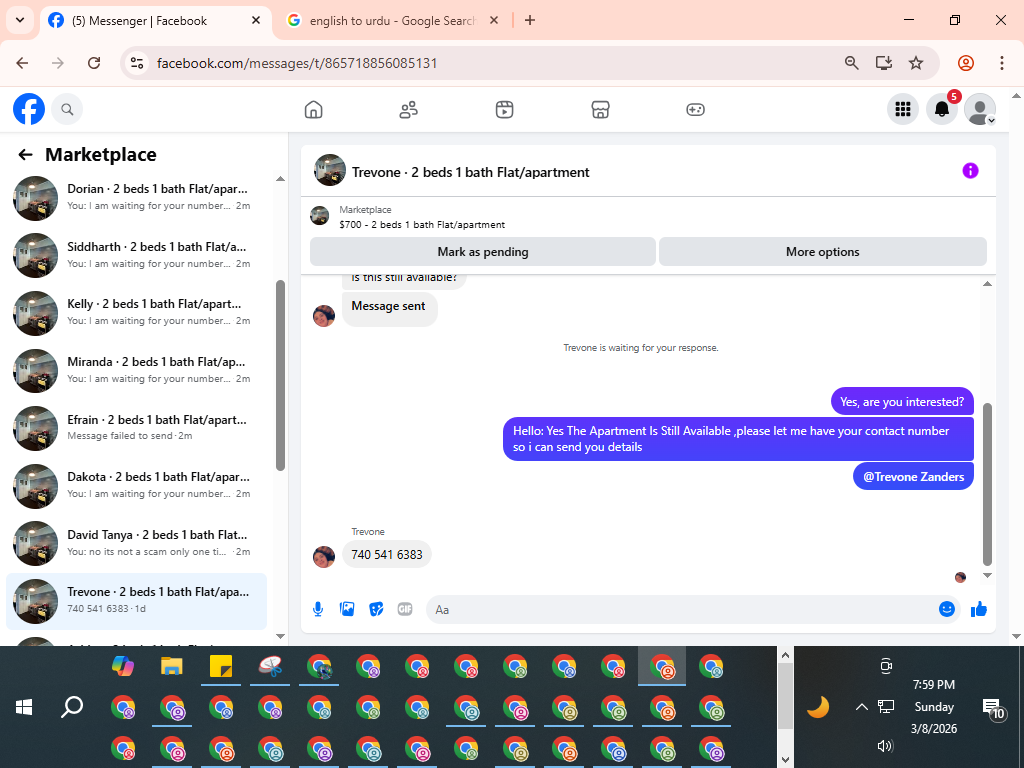Screen dimensions: 1024x768
Task: Open notifications bell with 5 badge
Action: (x=942, y=109)
